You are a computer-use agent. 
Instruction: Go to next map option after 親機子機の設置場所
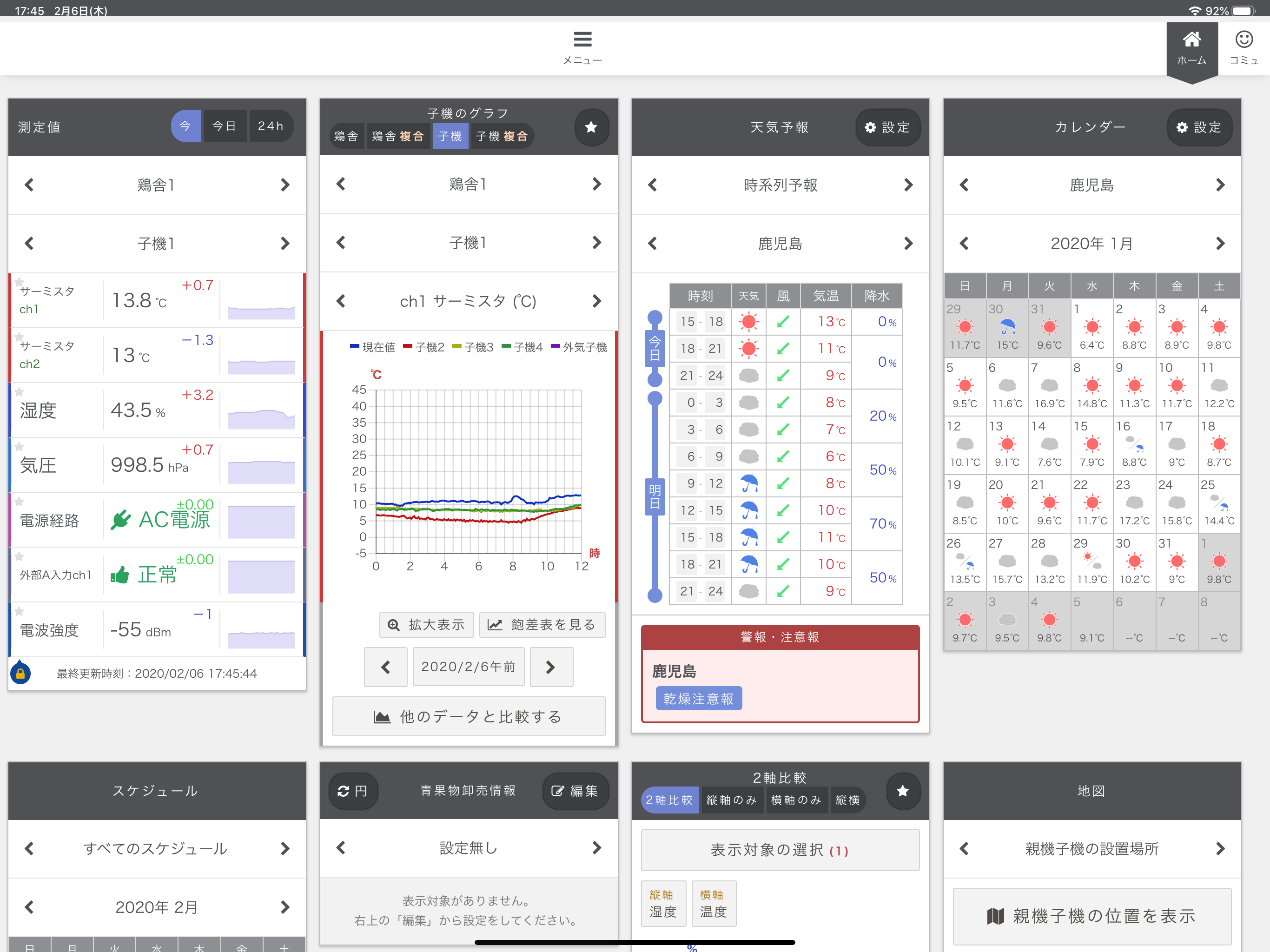(x=1220, y=849)
